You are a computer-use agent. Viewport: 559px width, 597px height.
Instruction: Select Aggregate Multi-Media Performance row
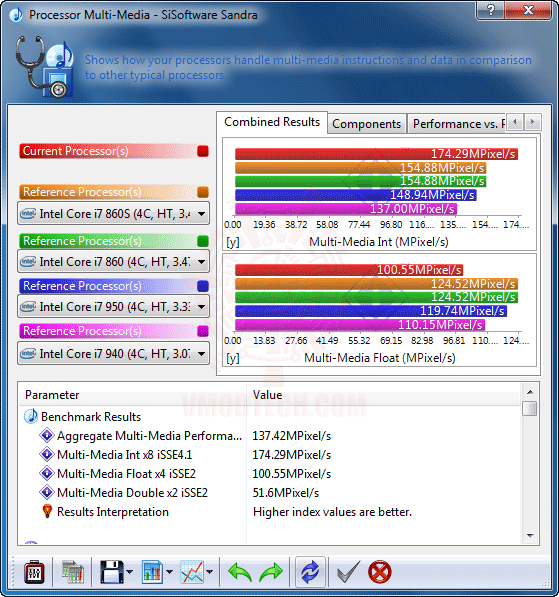click(x=270, y=436)
